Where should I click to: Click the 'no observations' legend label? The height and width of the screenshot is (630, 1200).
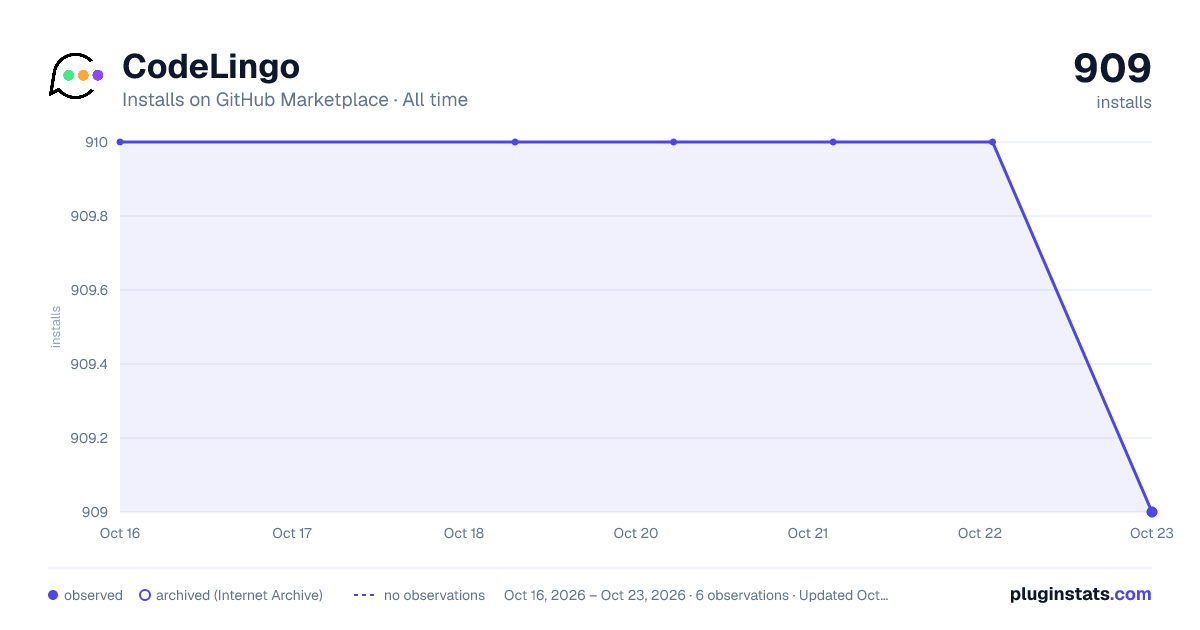434,595
